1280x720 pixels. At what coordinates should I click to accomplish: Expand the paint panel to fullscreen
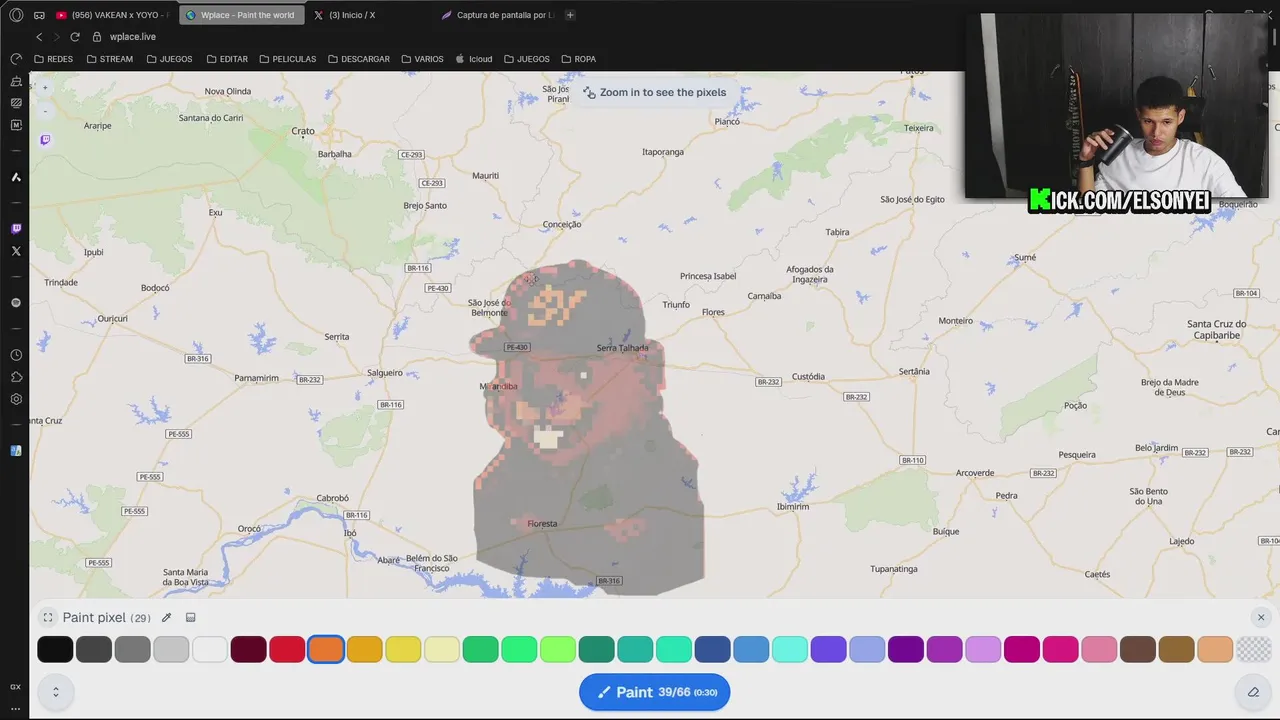click(x=47, y=617)
